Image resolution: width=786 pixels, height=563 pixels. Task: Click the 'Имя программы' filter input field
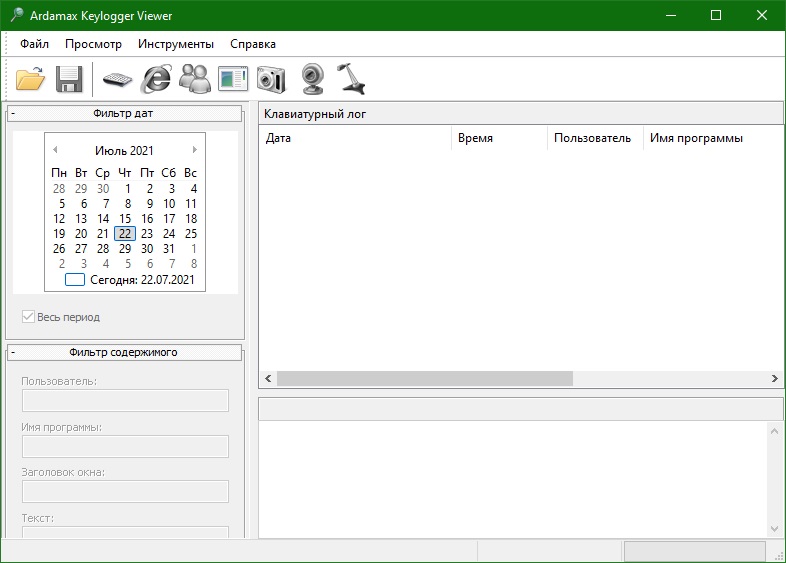coord(125,446)
